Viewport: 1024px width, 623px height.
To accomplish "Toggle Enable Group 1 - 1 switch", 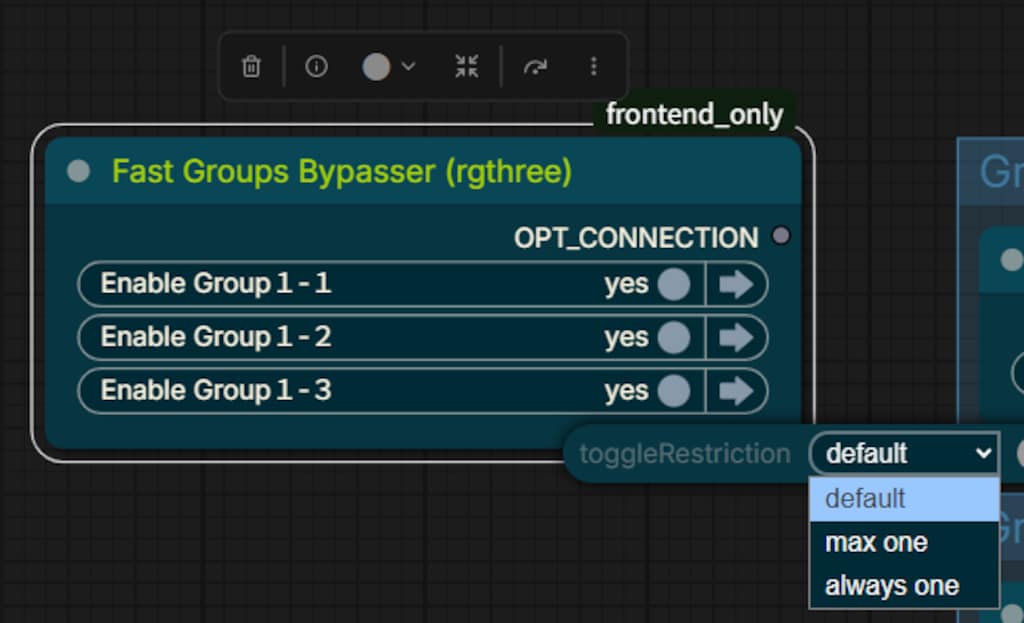I will tap(673, 284).
